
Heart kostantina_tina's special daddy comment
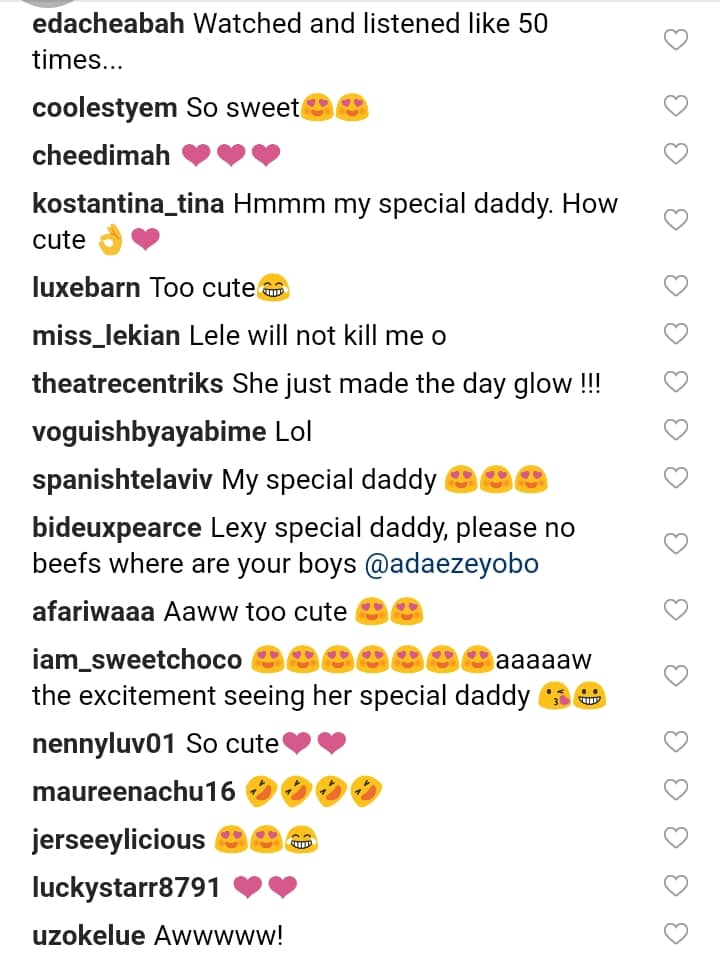coord(677,220)
